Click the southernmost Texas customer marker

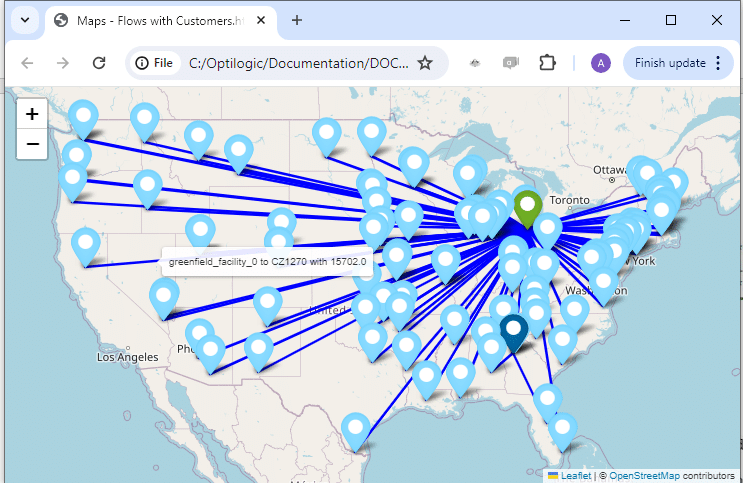pyautogui.click(x=355, y=431)
